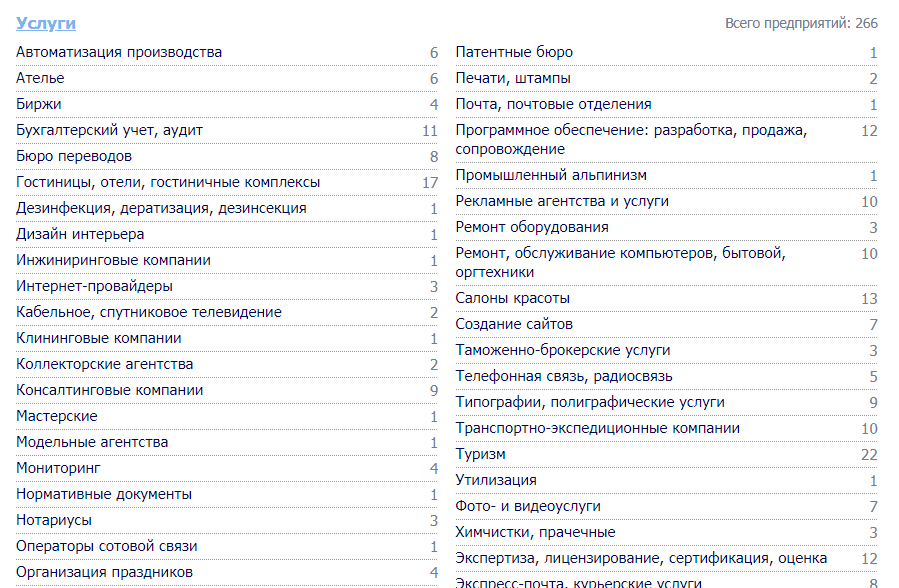The image size is (899, 588).
Task: Open Создание сайтов category
Action: coord(514,324)
